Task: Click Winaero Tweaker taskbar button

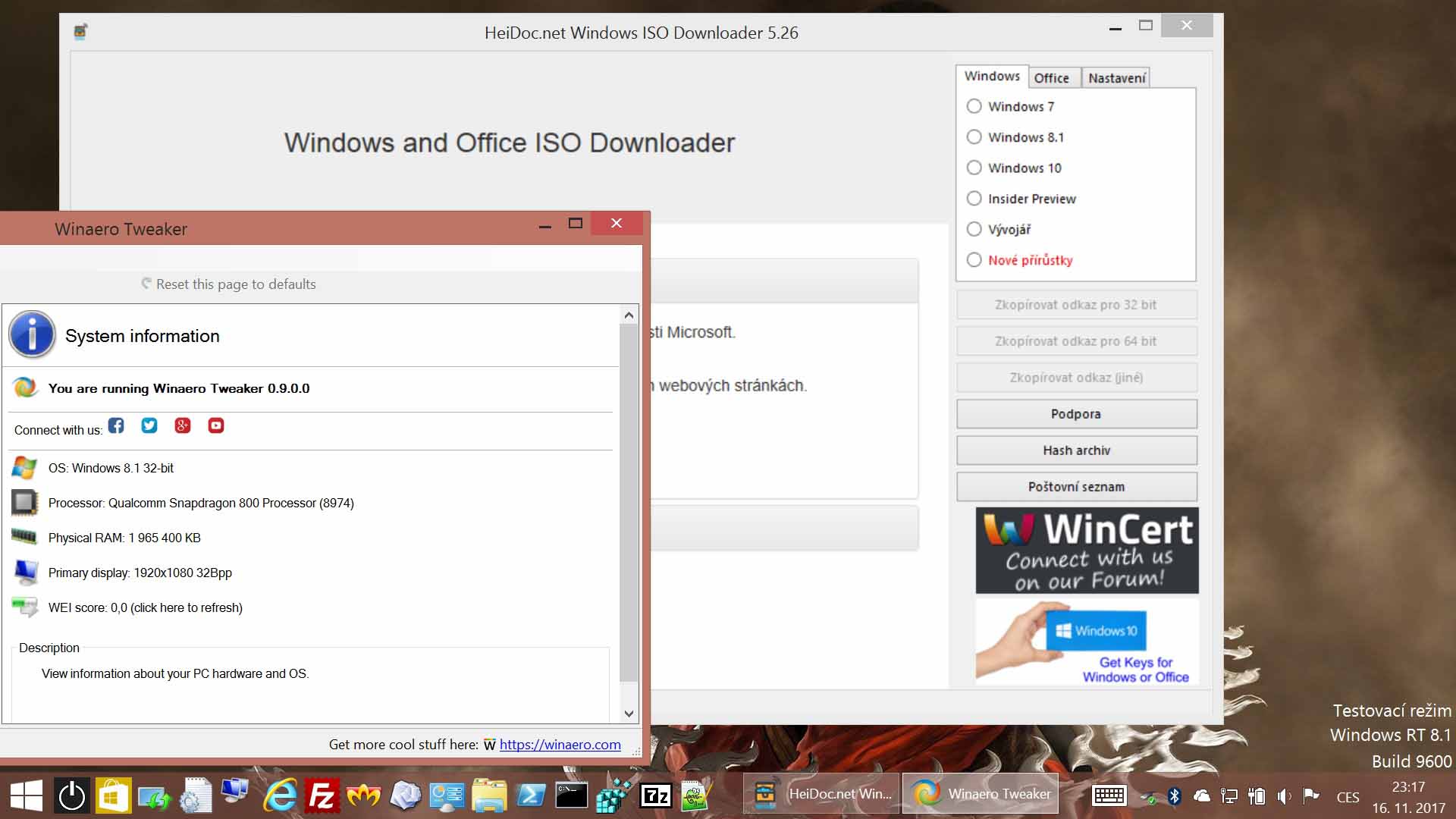Action: coord(981,794)
